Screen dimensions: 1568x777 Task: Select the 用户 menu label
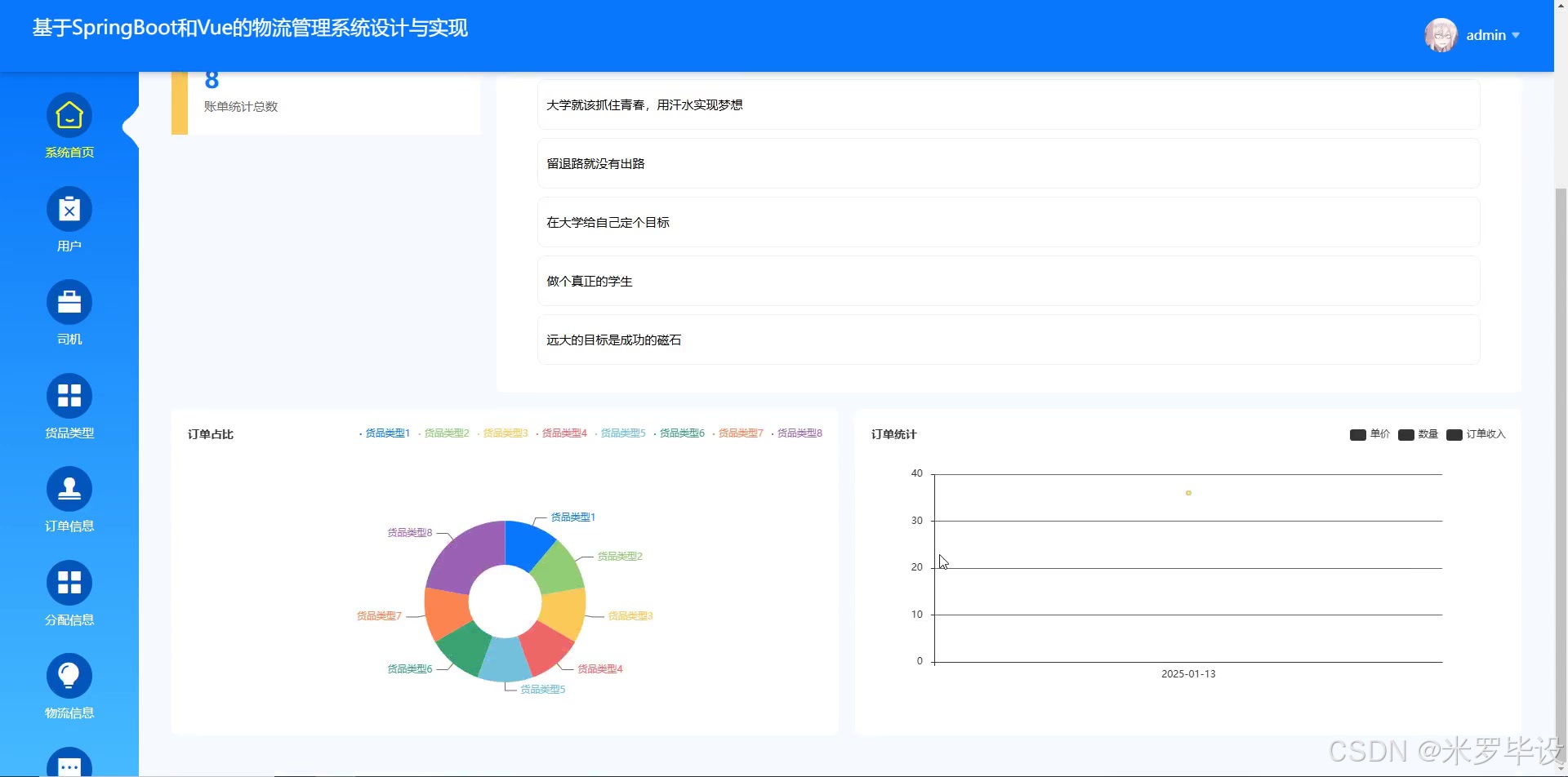point(69,246)
